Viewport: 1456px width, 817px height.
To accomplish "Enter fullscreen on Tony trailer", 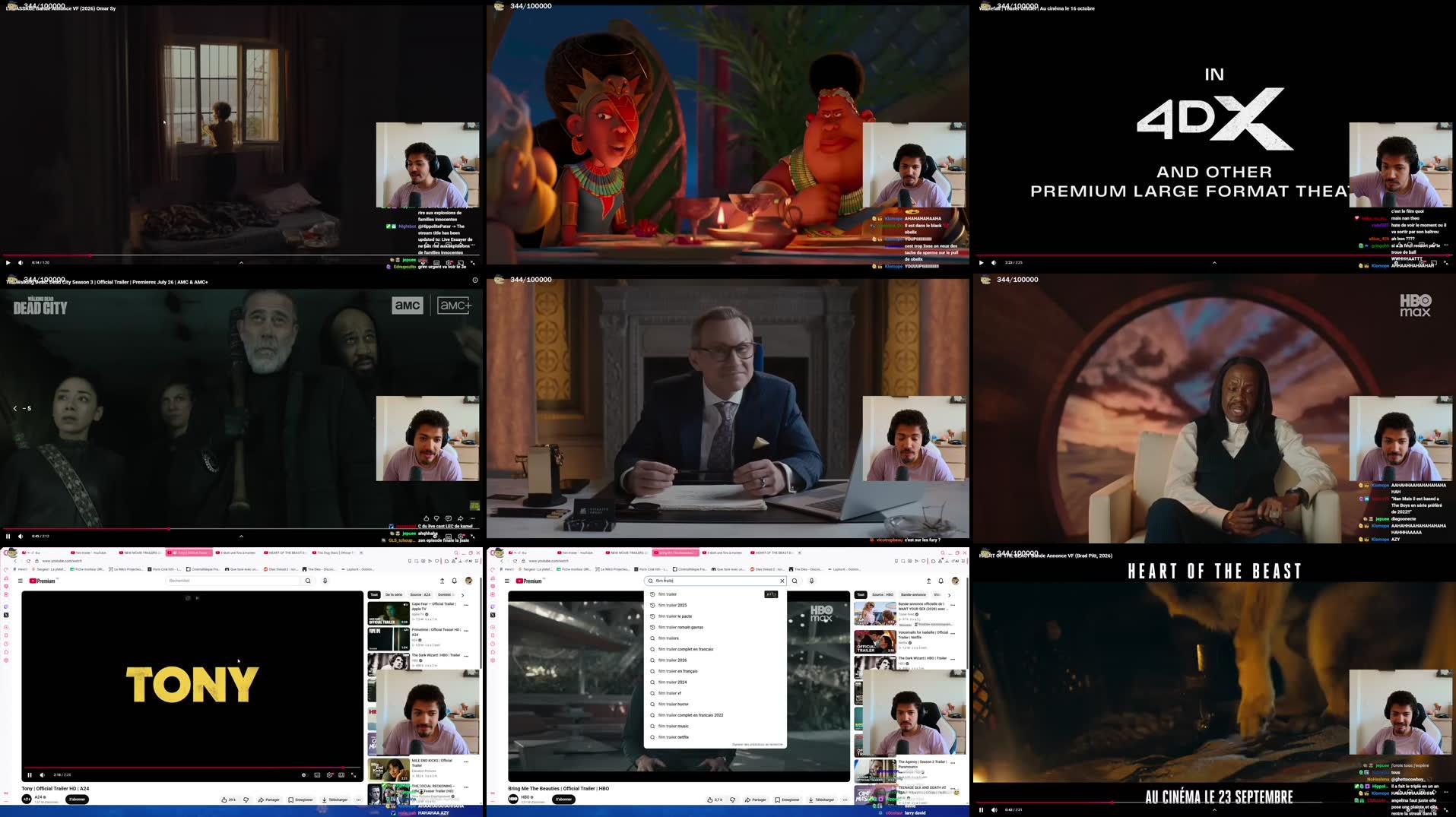I will pyautogui.click(x=354, y=775).
